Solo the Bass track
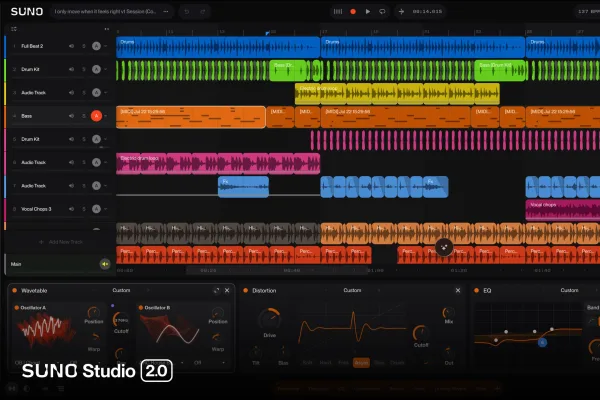Image resolution: width=600 pixels, height=400 pixels. (x=84, y=116)
